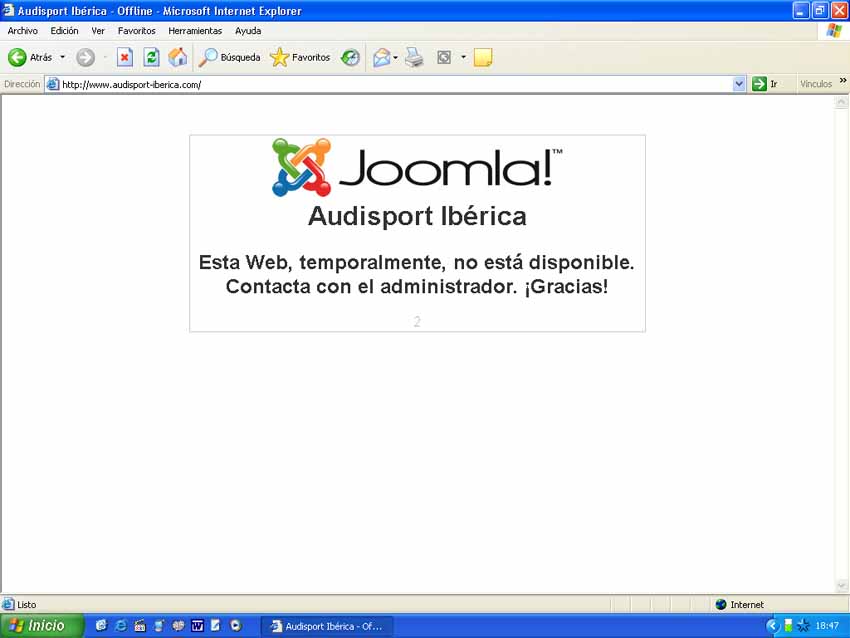Open the Búsqueda search panel
The height and width of the screenshot is (638, 850).
229,57
